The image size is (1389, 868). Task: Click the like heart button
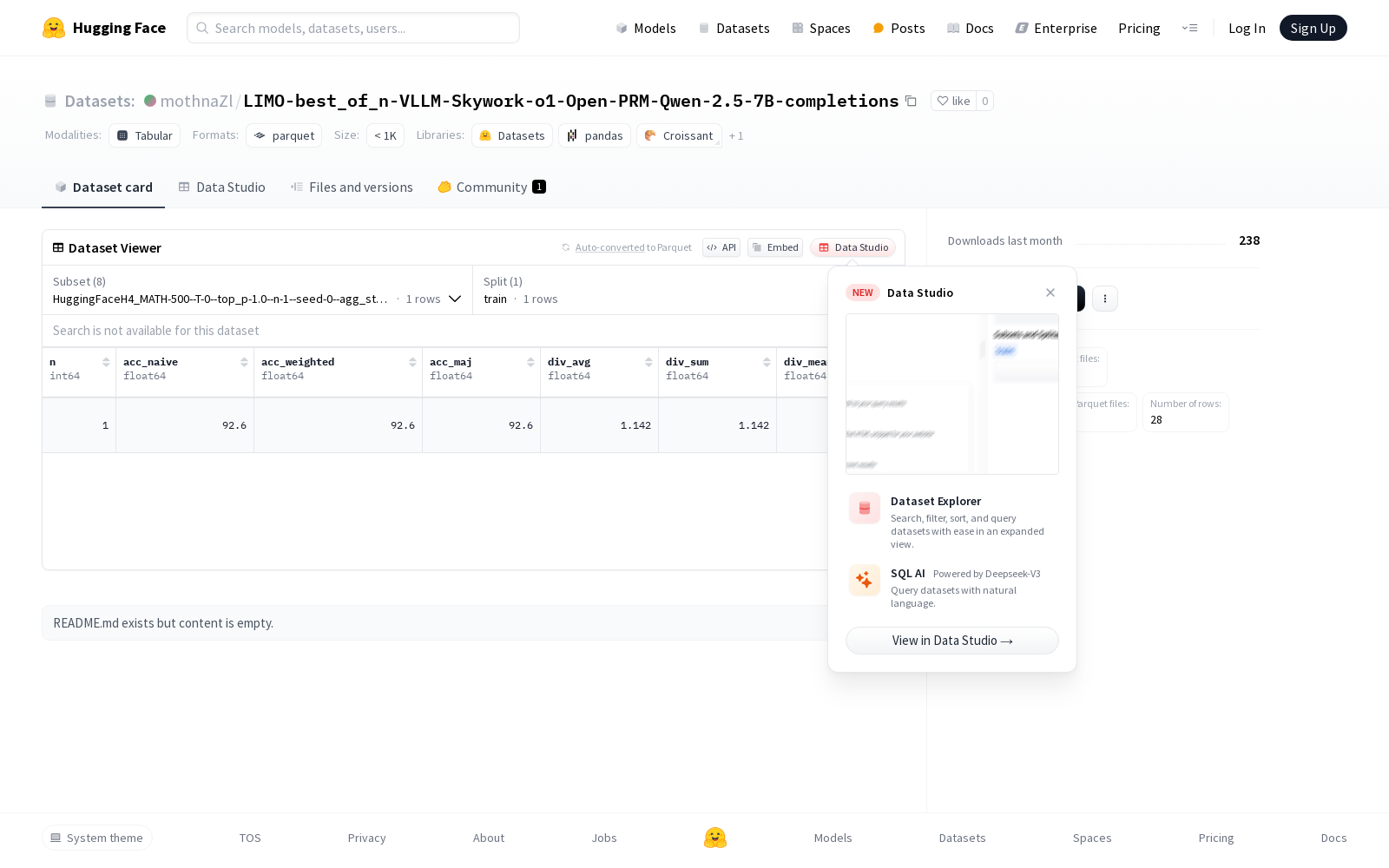[x=953, y=101]
